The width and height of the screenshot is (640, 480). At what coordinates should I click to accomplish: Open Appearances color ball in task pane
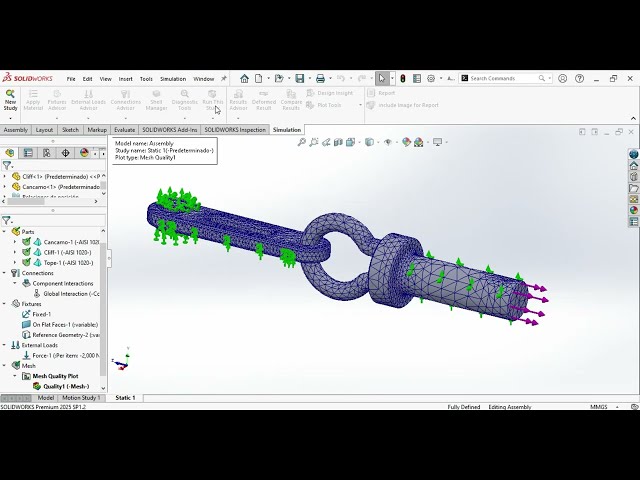coord(633,210)
